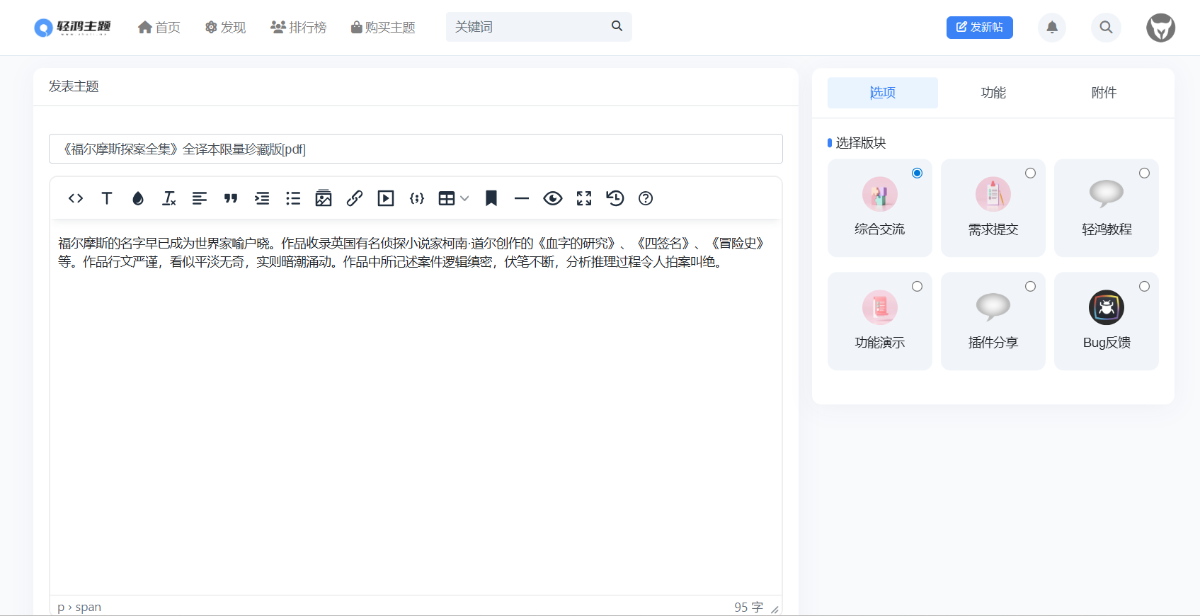Open 排行榜 in the navigation
The height and width of the screenshot is (616, 1200).
tap(298, 27)
